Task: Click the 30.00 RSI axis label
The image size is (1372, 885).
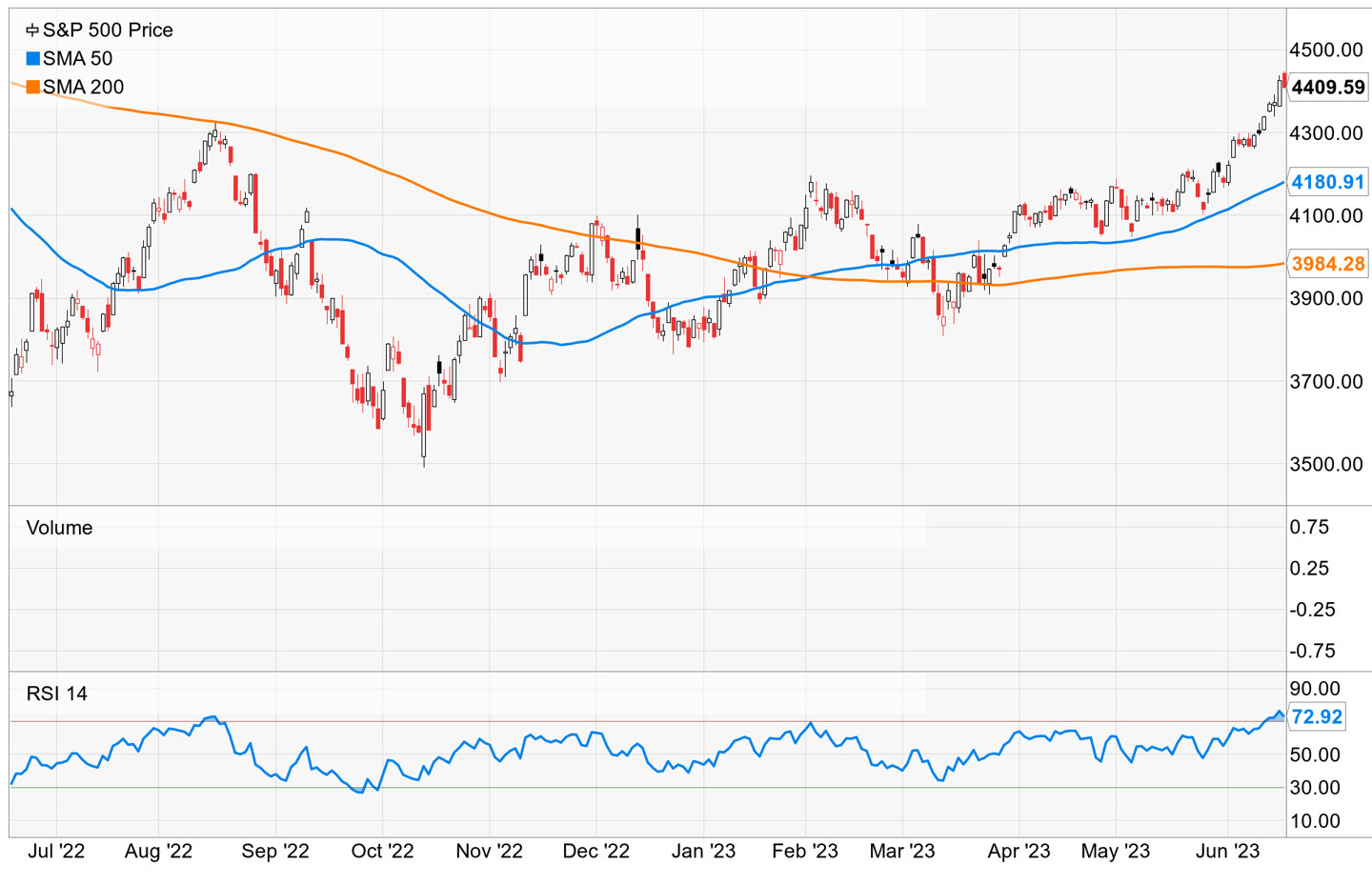Action: coord(1315,788)
